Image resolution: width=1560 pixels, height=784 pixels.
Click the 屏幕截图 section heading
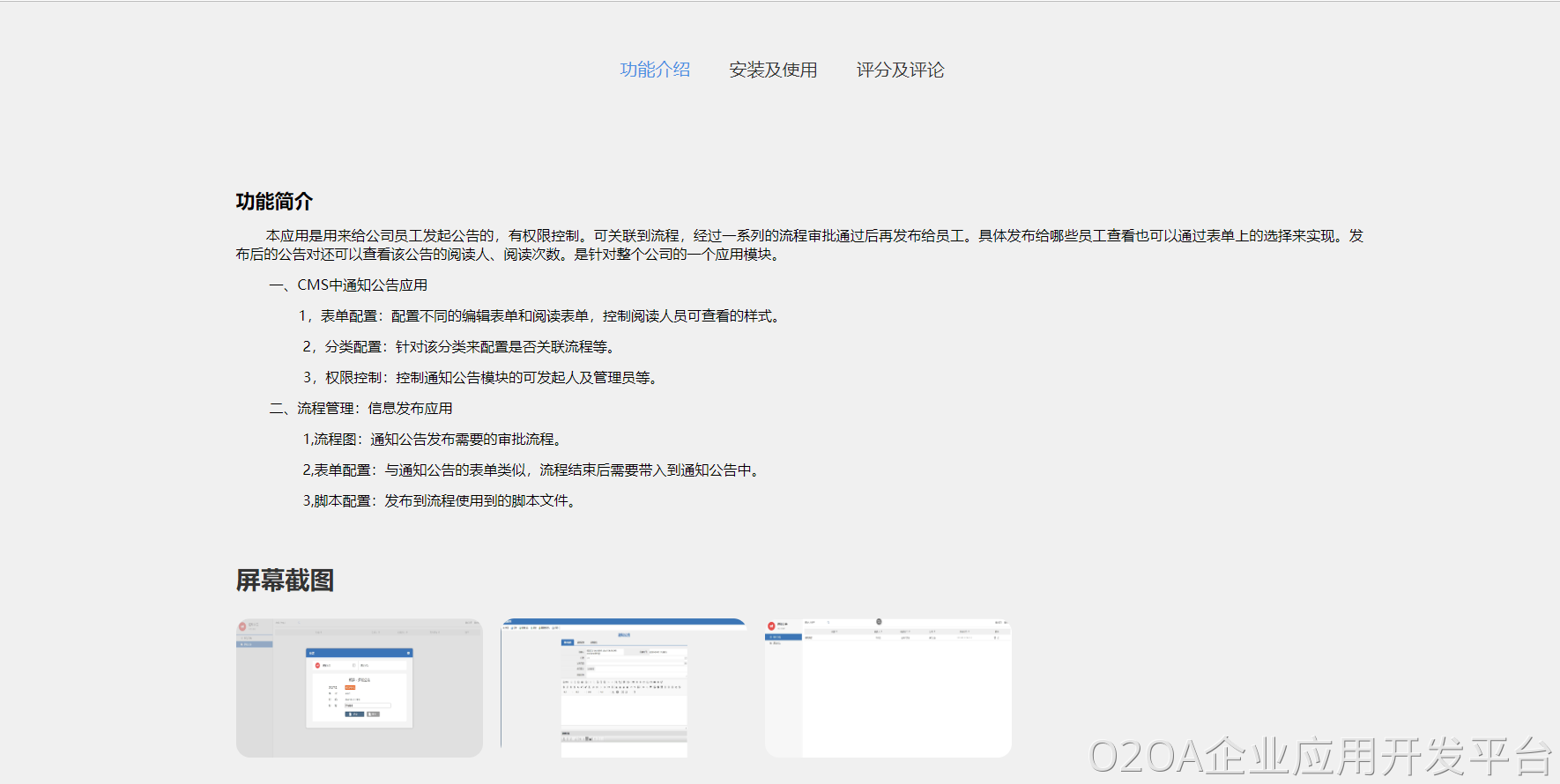click(285, 581)
